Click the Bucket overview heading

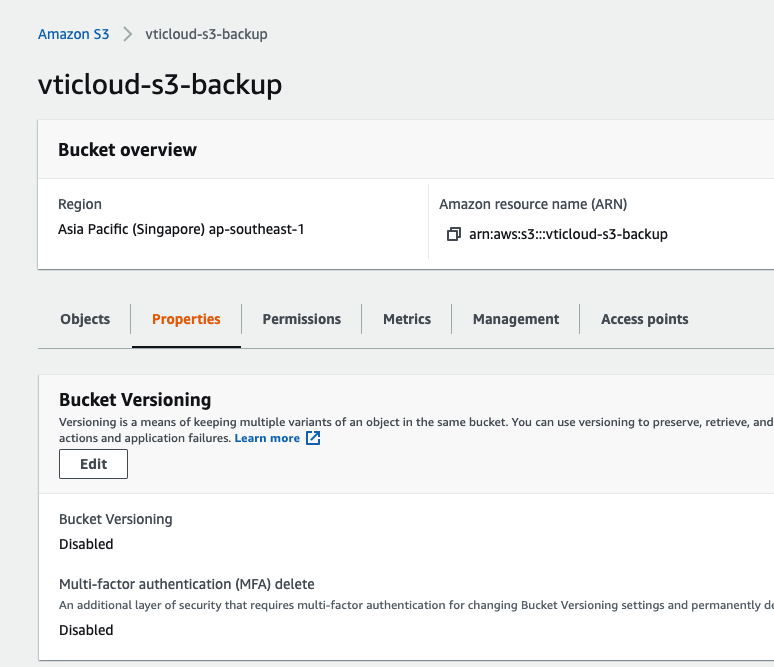pyautogui.click(x=127, y=150)
